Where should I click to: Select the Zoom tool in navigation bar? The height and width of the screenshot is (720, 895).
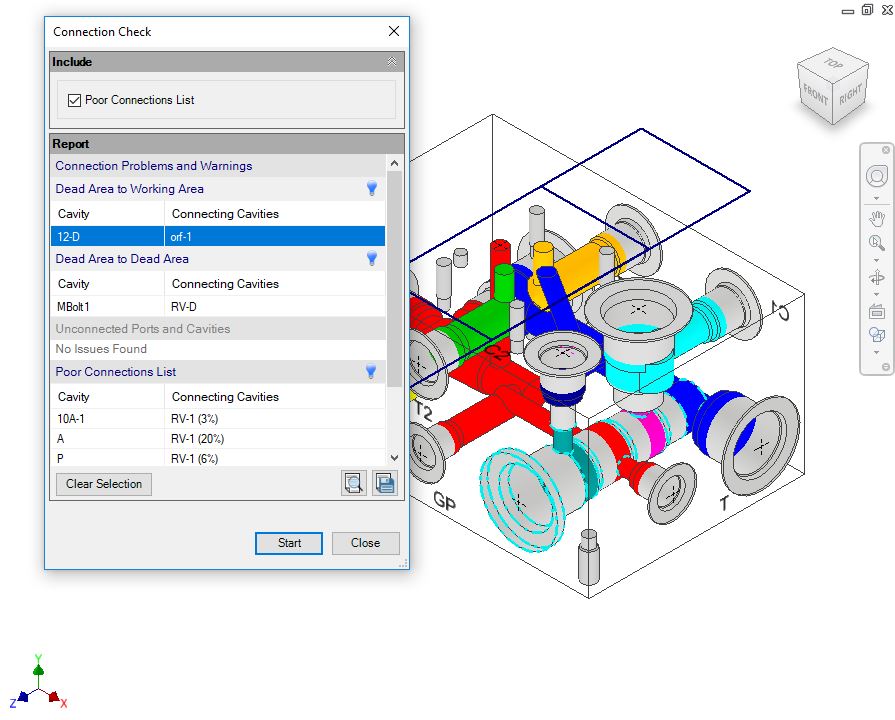click(877, 243)
